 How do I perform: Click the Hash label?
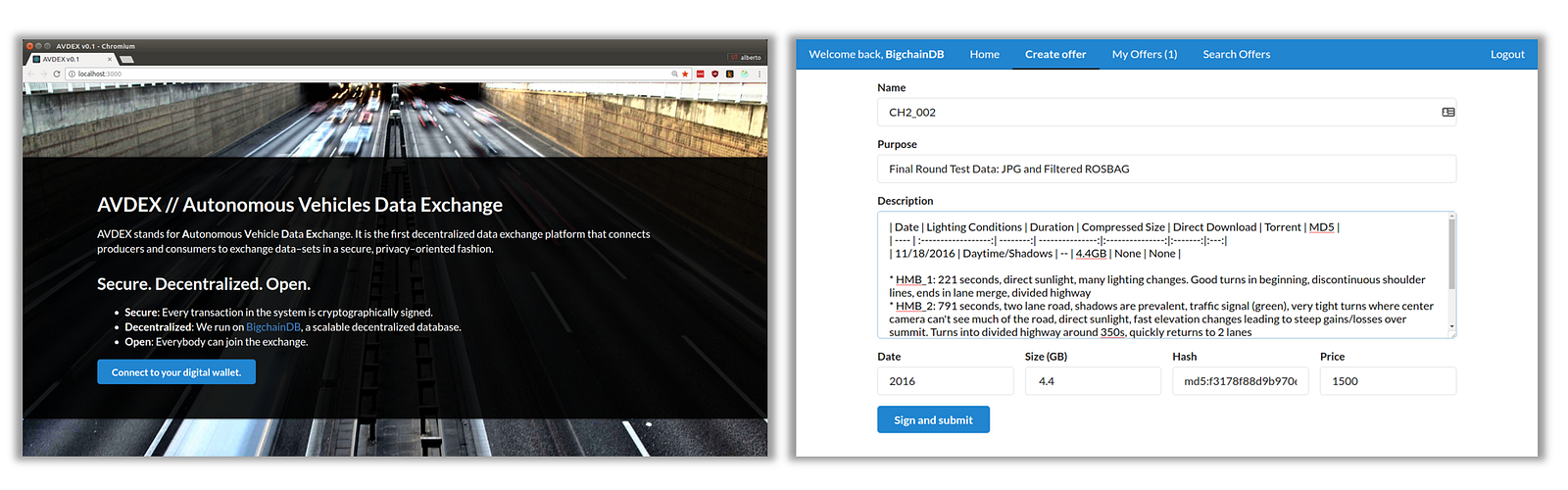(x=1185, y=357)
